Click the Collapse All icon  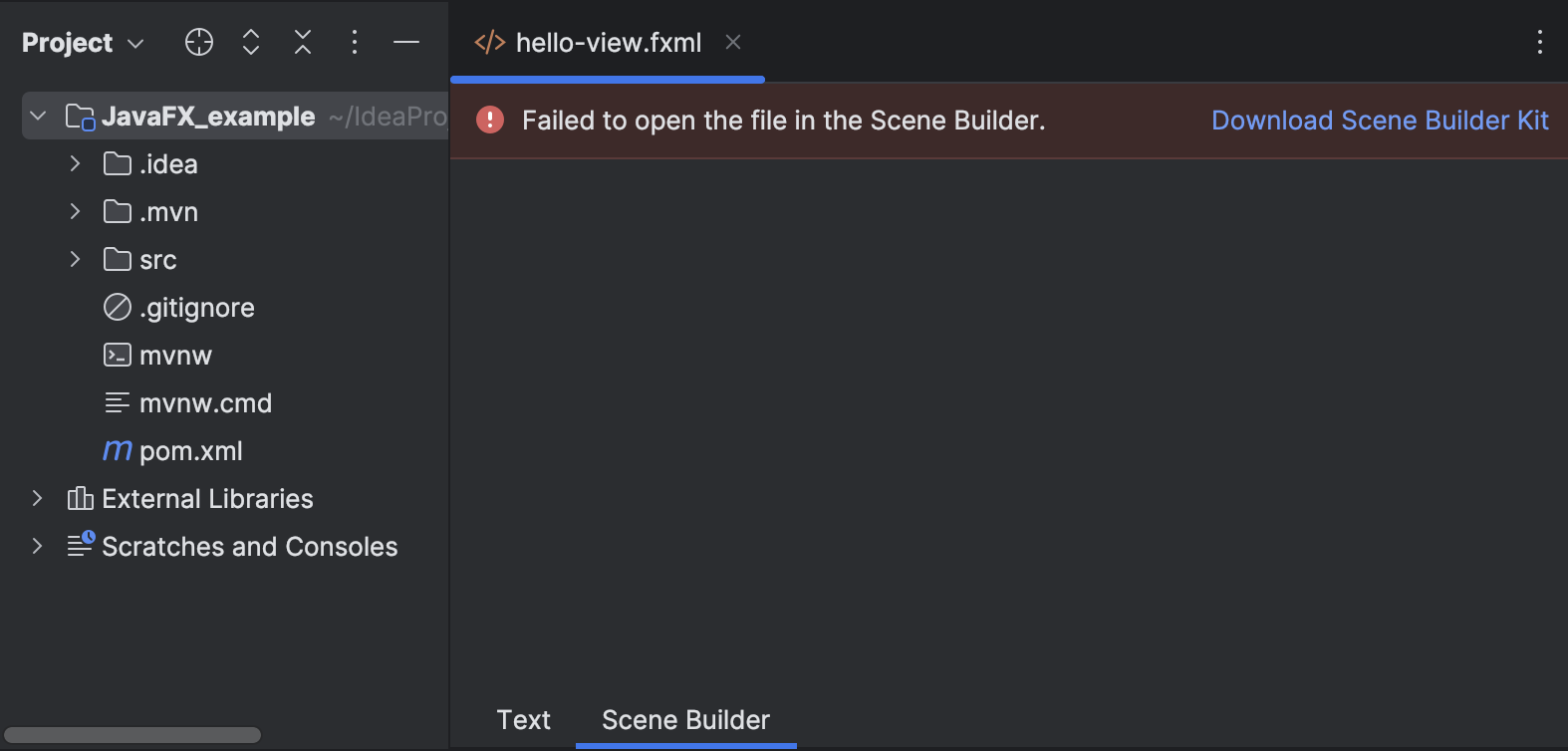coord(302,42)
